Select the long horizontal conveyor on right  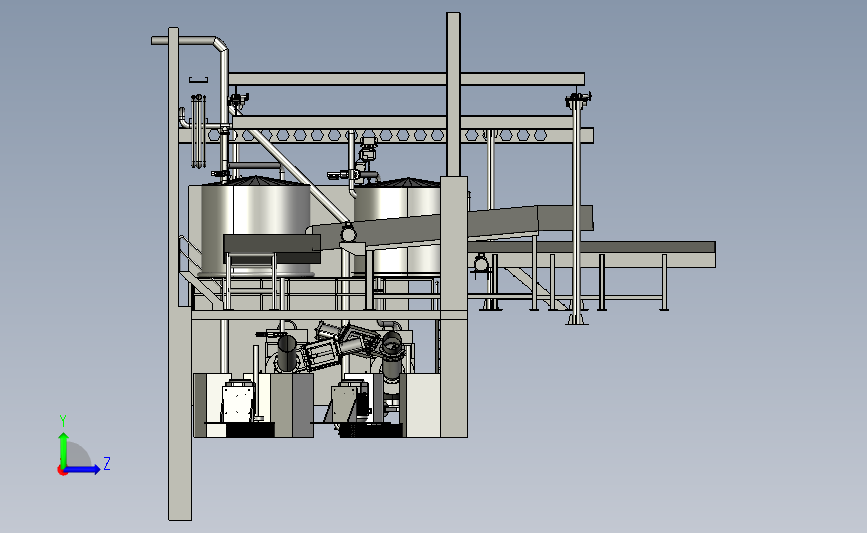coord(592,254)
